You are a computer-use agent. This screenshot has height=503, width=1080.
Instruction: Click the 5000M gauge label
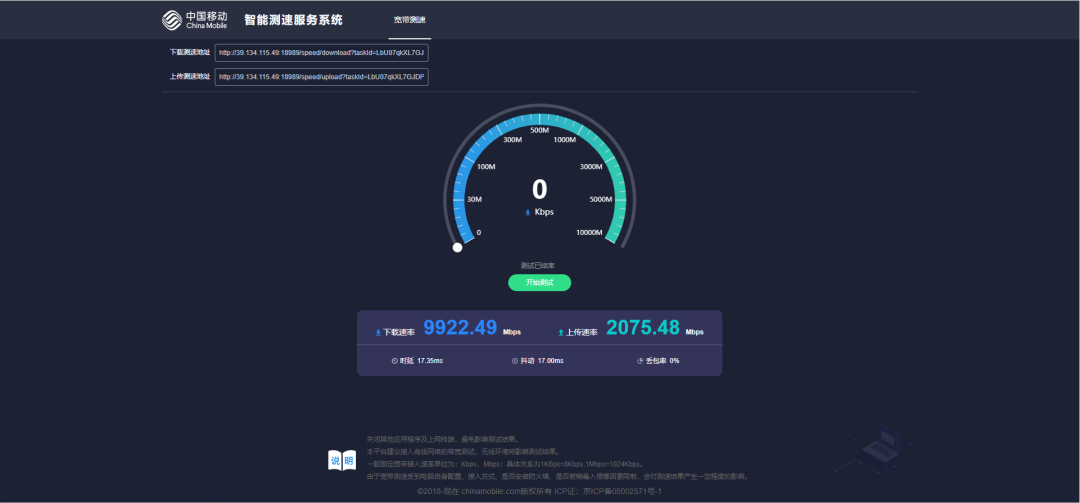pos(601,200)
